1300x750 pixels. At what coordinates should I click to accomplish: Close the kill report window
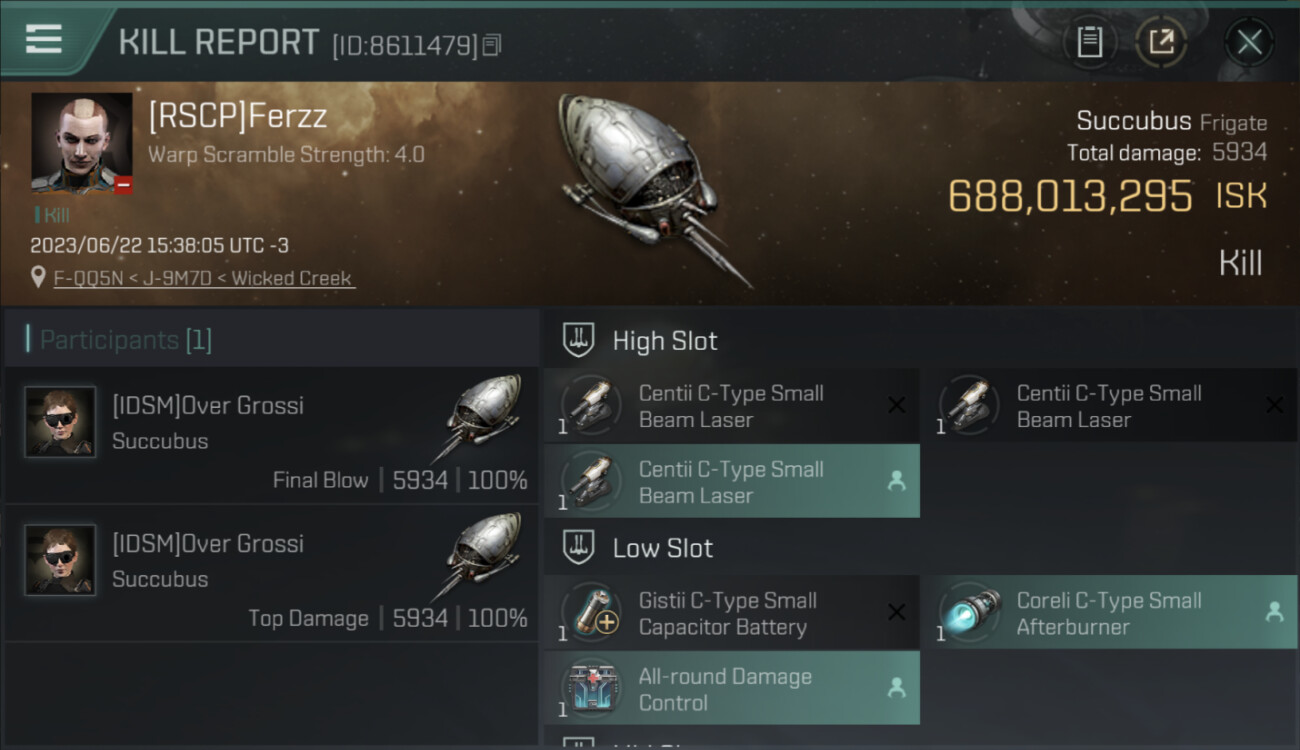point(1249,42)
